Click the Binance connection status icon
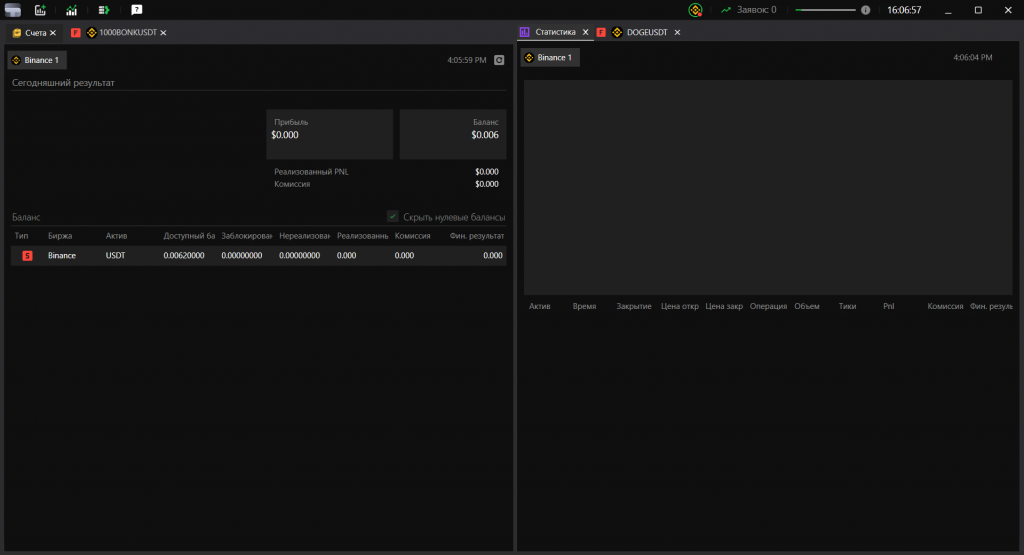The height and width of the screenshot is (555, 1024). coord(695,10)
